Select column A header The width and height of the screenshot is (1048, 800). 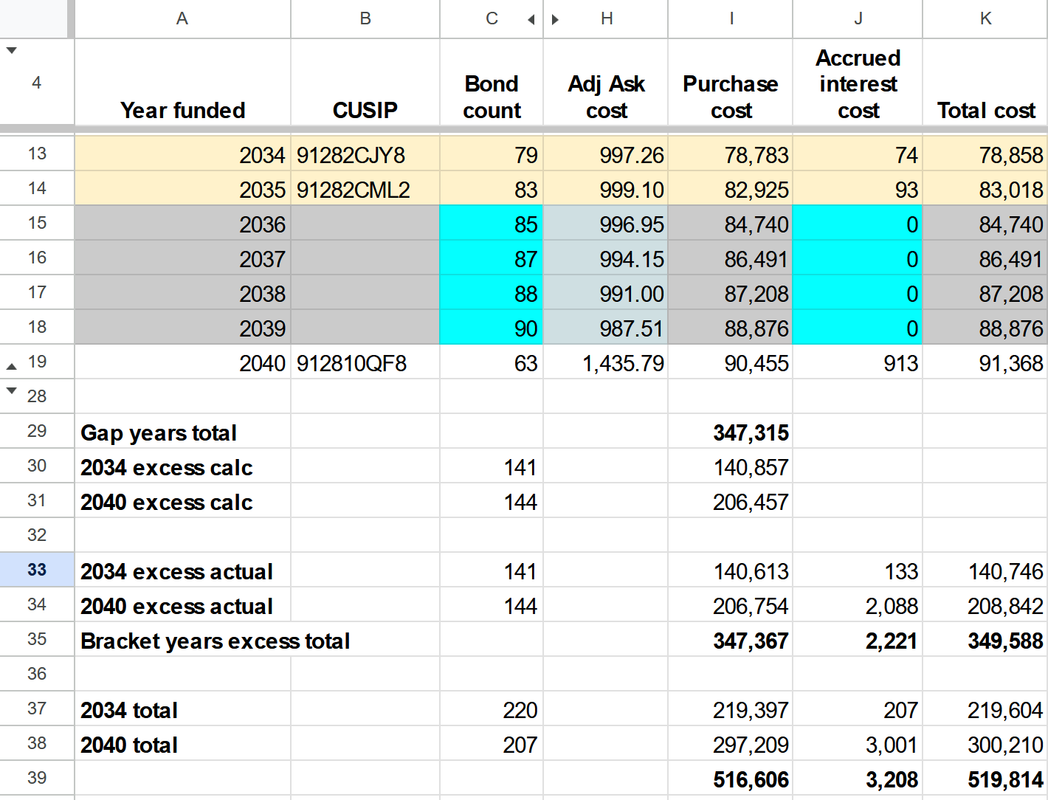tap(182, 19)
